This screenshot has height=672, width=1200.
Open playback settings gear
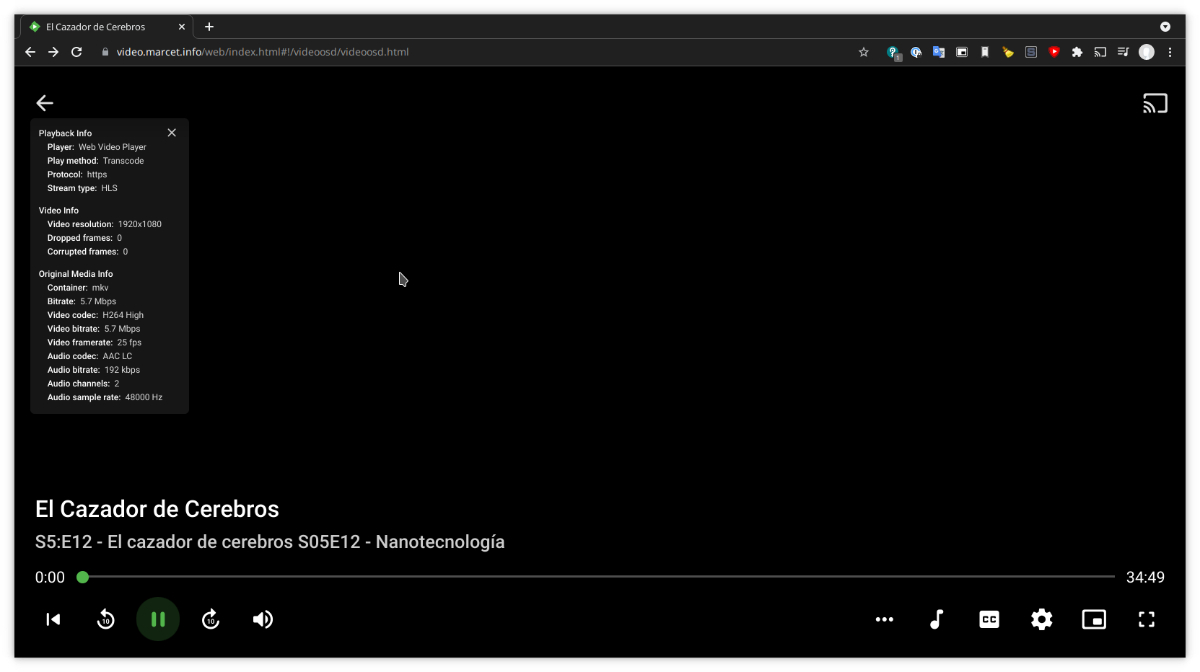pyautogui.click(x=1042, y=619)
